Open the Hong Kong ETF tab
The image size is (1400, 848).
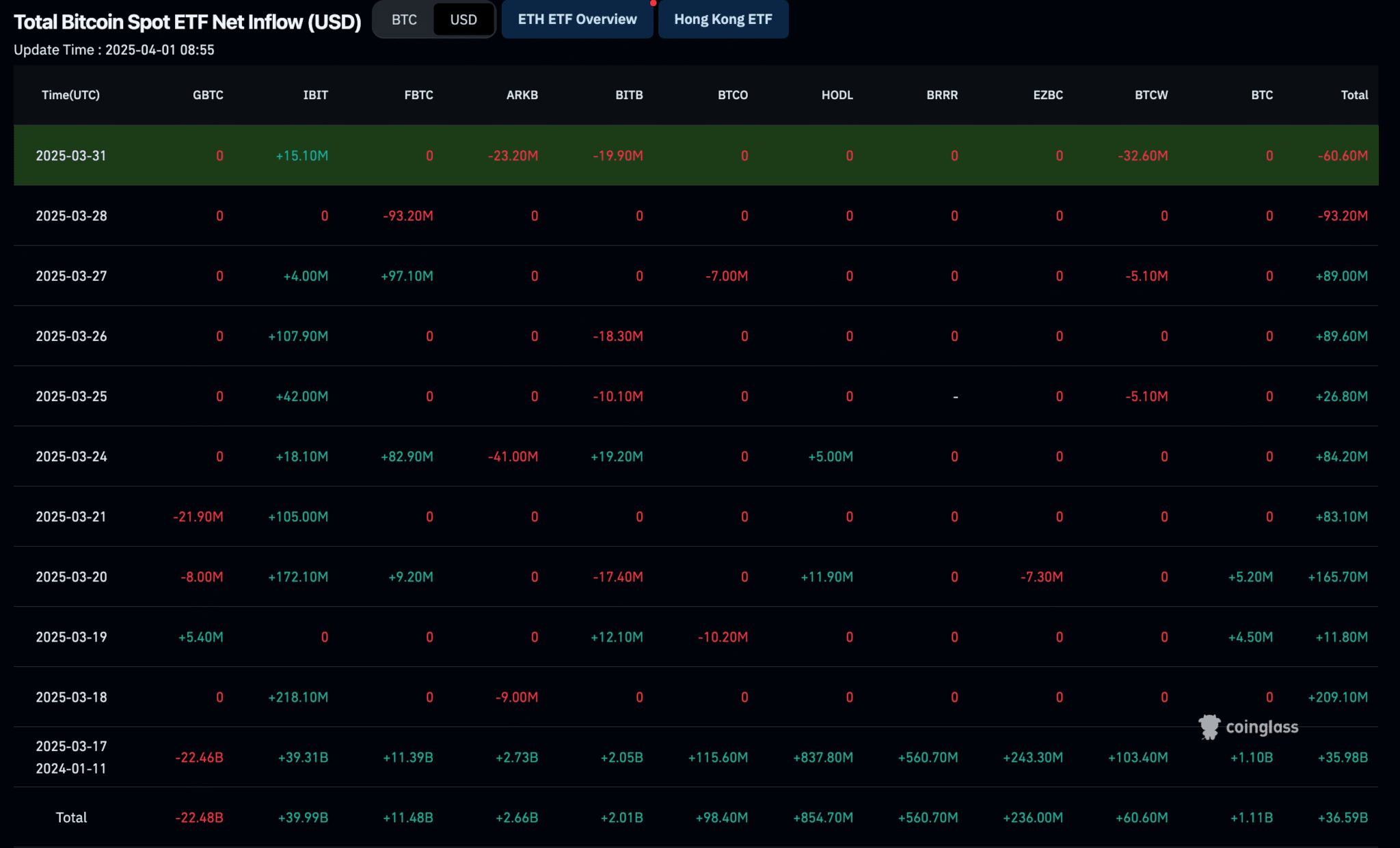coord(723,19)
